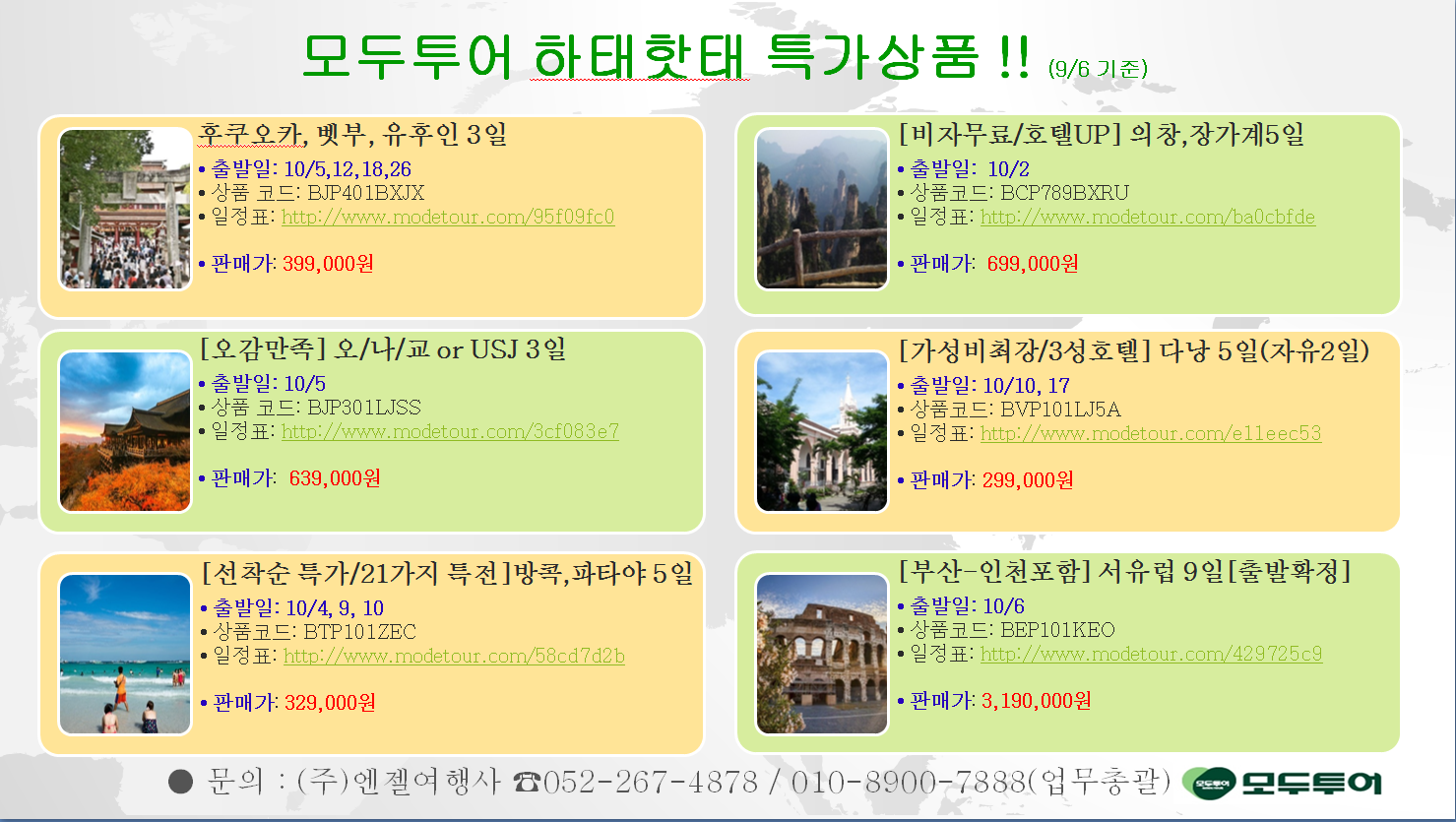
Task: Click the price 329,000원
Action: pyautogui.click(x=331, y=703)
